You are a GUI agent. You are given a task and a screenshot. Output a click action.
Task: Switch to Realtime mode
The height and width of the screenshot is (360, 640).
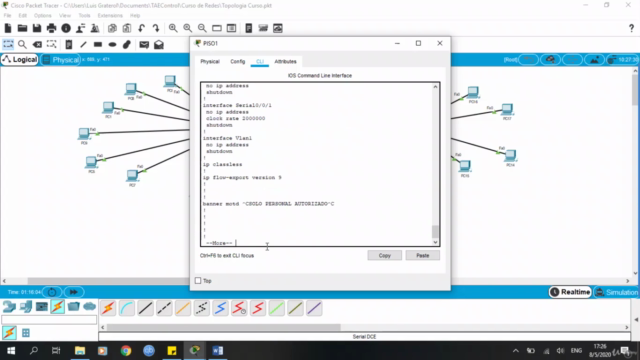click(570, 292)
